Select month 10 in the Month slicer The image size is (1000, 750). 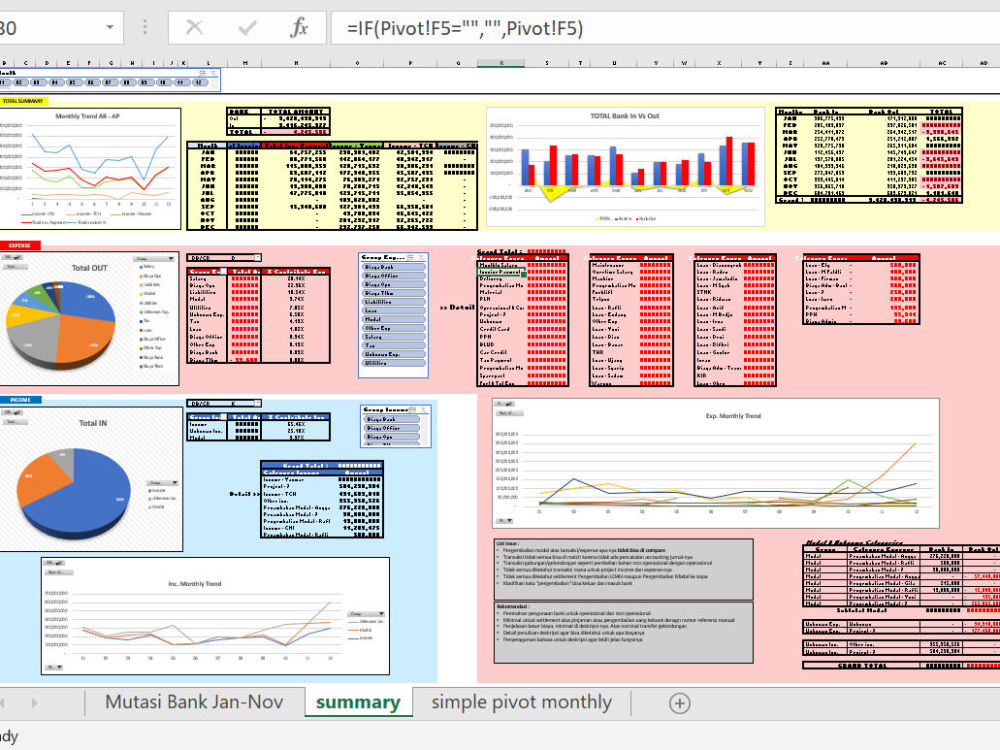(x=163, y=82)
